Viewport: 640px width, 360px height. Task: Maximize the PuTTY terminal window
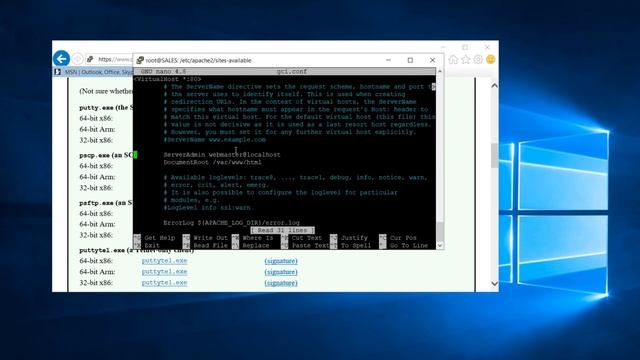[x=410, y=60]
